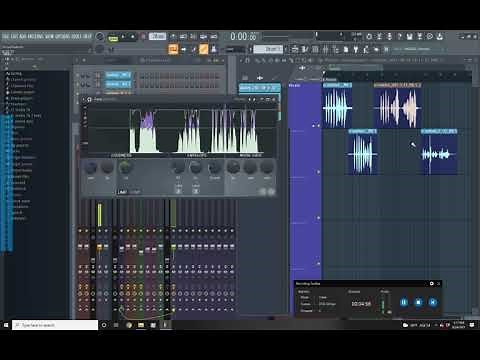
Task: Click the rightmost top toolbar icon with down arrow
Action: [440, 36]
